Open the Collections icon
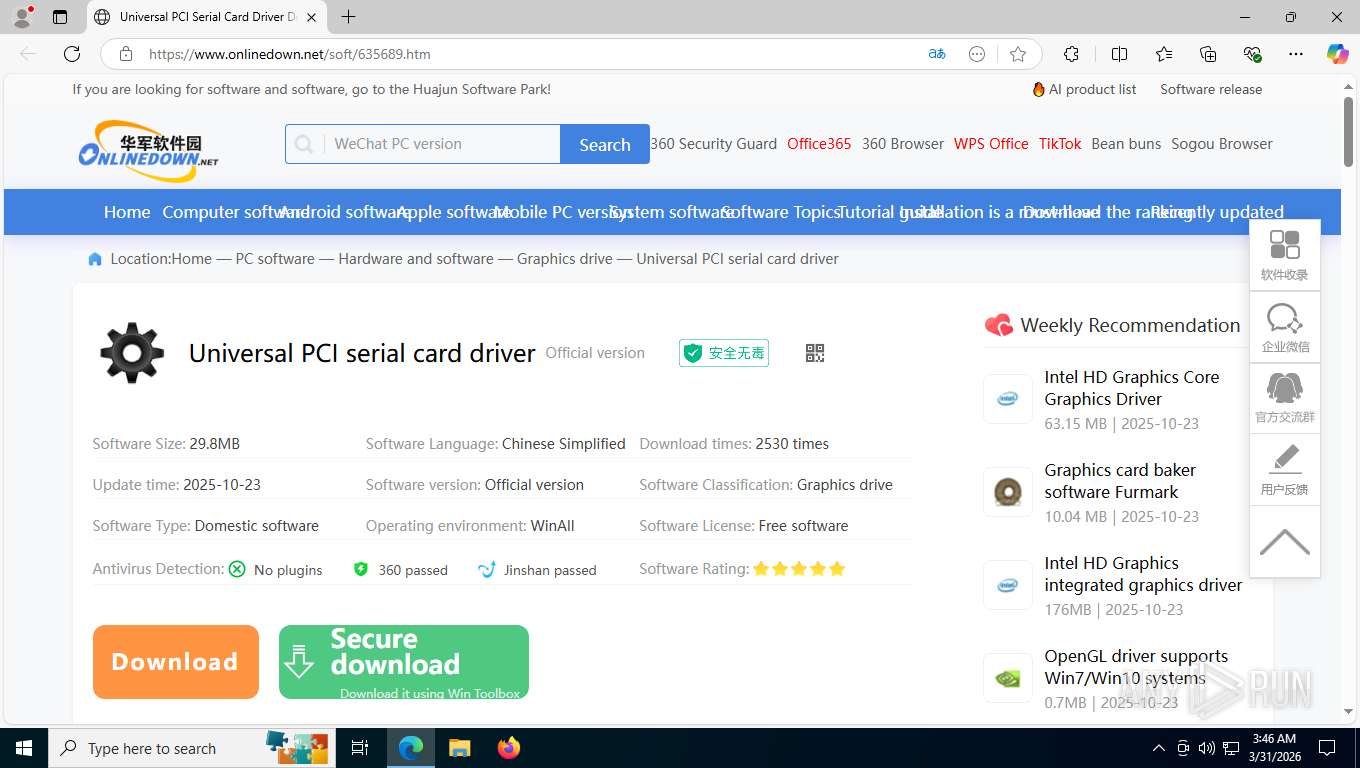Viewport: 1360px width, 768px height. (x=1208, y=54)
